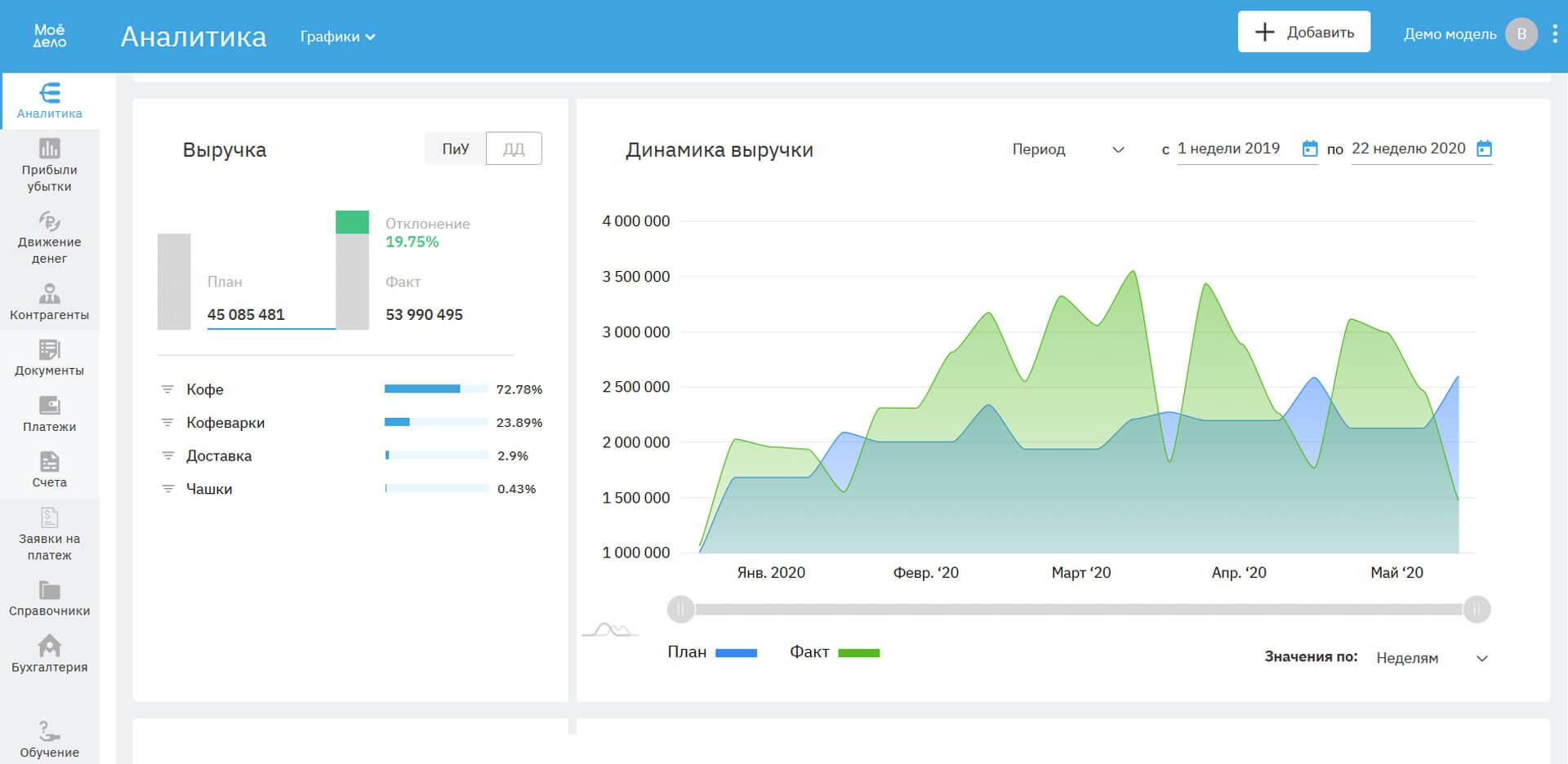This screenshot has width=1568, height=764.
Task: Click the start date calendar icon
Action: 1310,149
